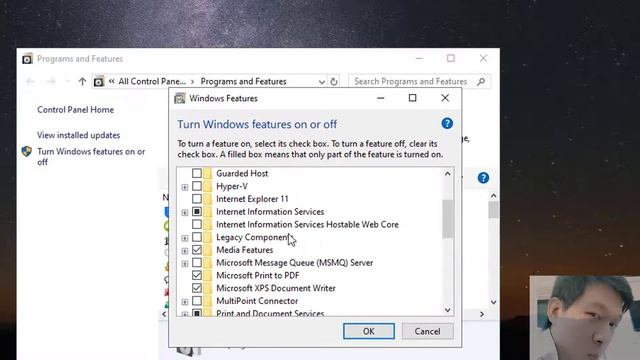Open the recent locations dropdown arrow
The width and height of the screenshot is (640, 360).
(67, 82)
